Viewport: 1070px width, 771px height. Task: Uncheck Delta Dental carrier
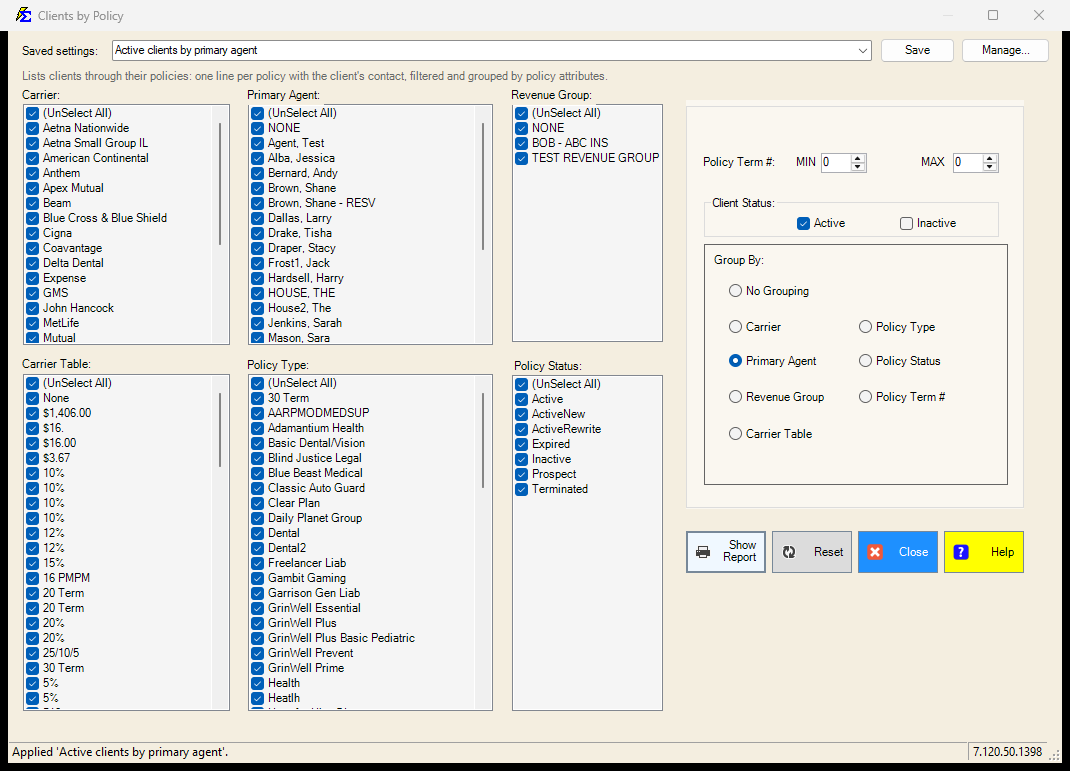pyautogui.click(x=32, y=263)
